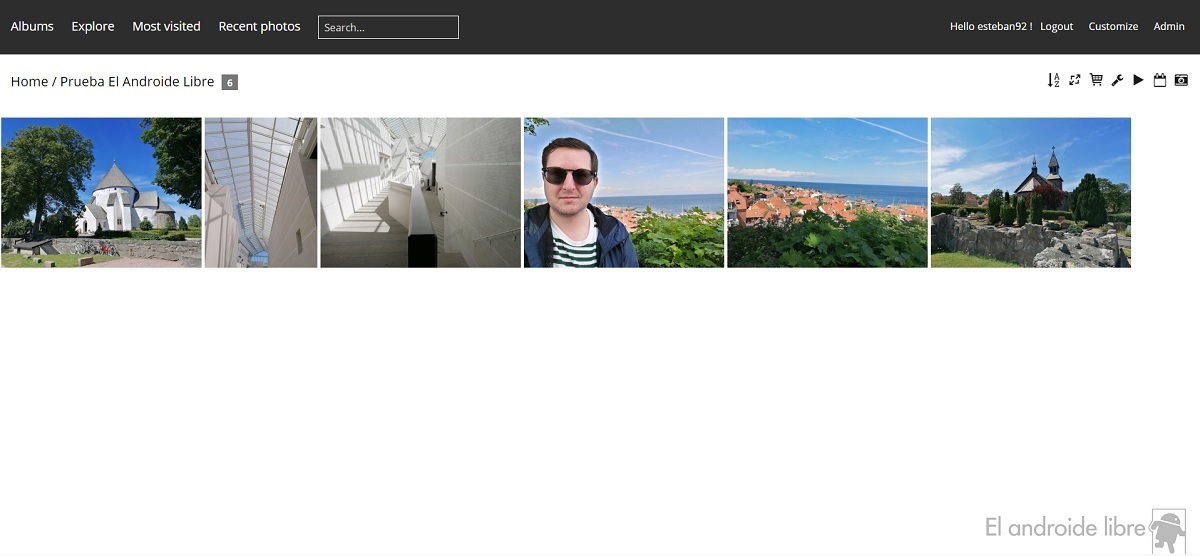Open the Customize link
The height and width of the screenshot is (556, 1200).
1113,27
